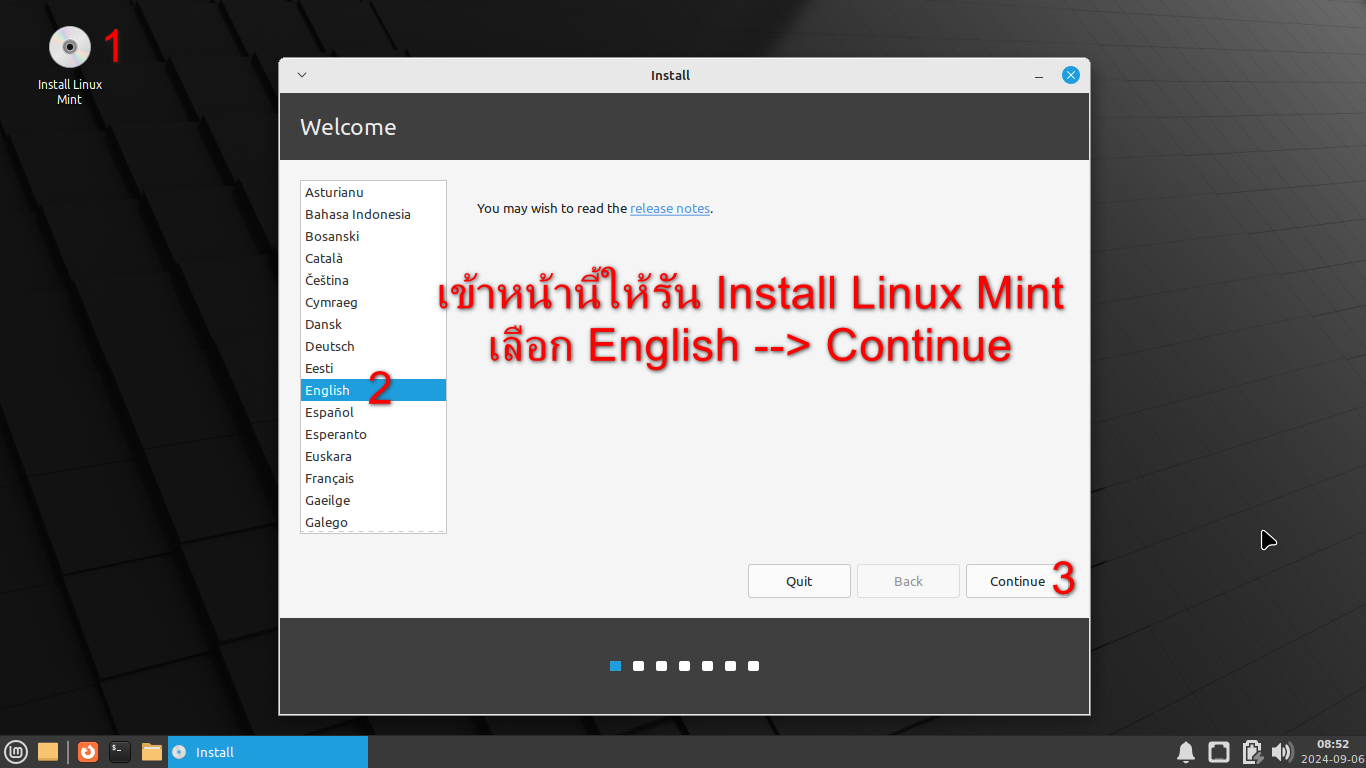
Task: Select Deutsch language
Action: [373, 346]
